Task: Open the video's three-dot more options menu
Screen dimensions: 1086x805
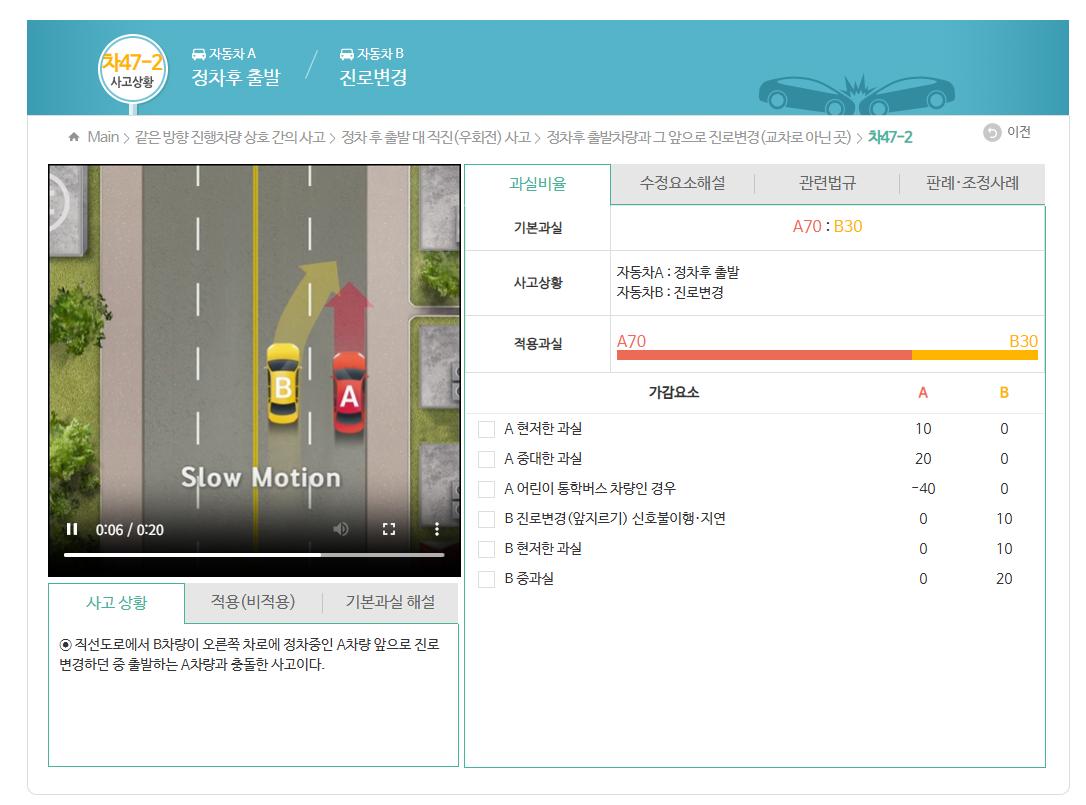Action: (x=436, y=530)
